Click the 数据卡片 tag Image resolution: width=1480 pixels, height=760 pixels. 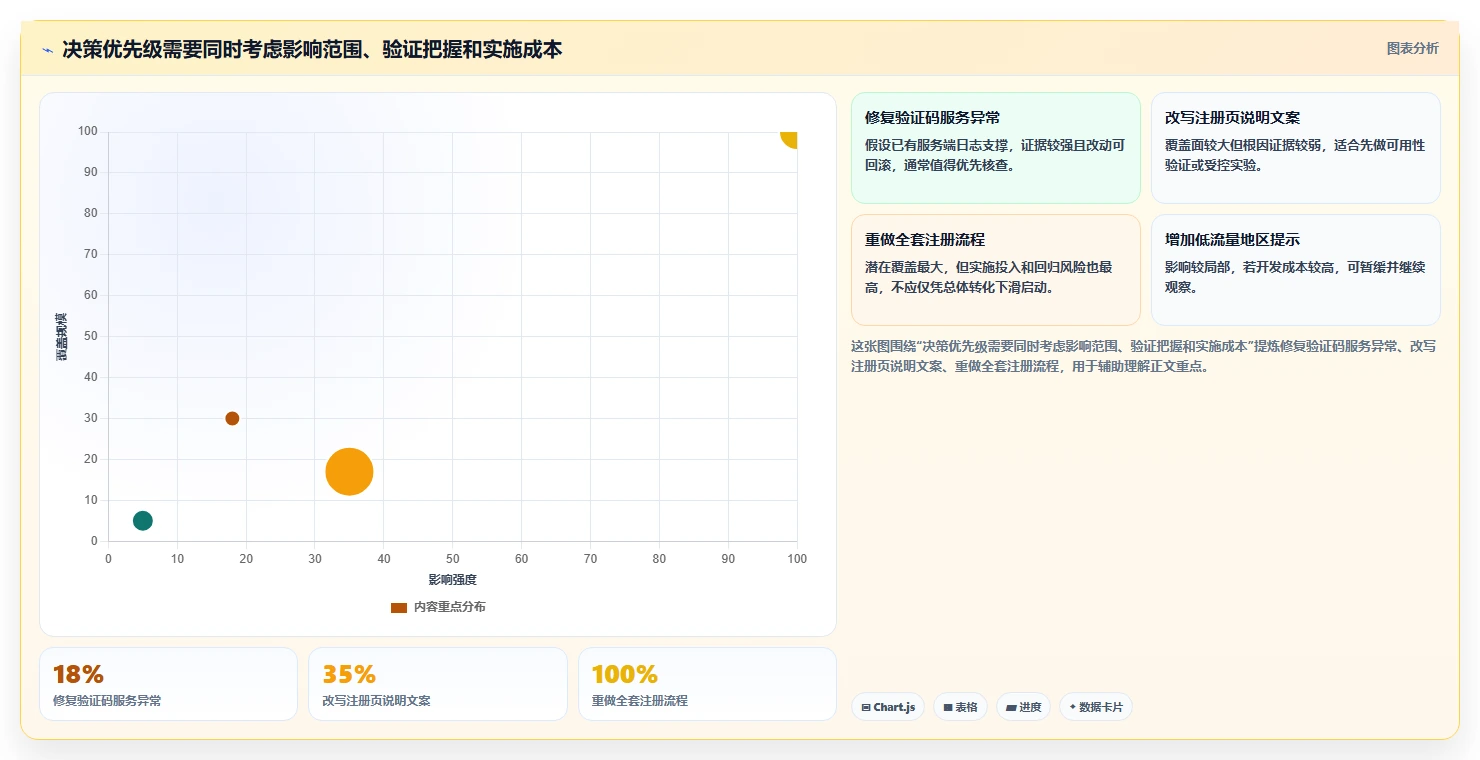(x=1095, y=707)
